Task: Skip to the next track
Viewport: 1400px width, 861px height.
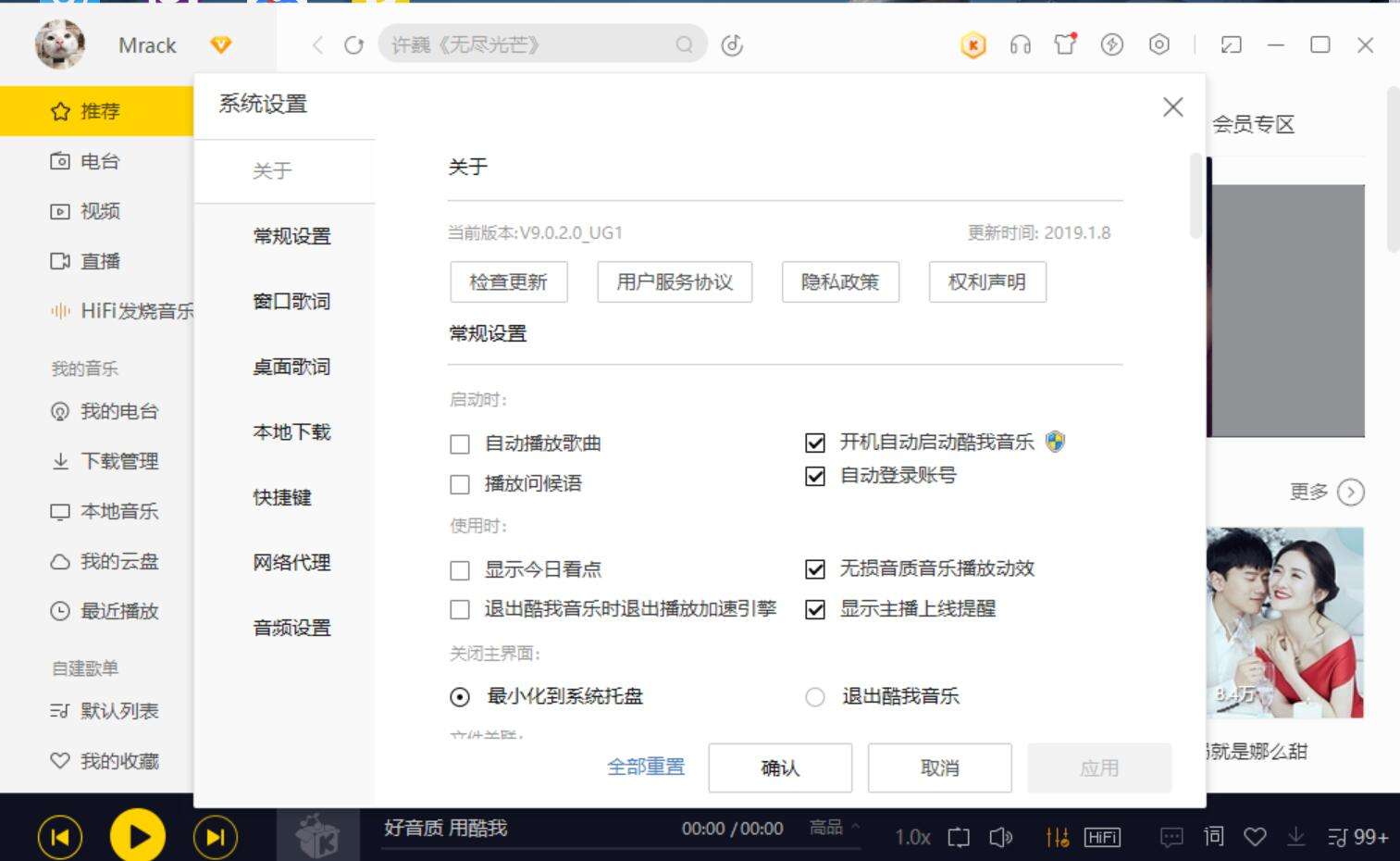Action: [215, 838]
